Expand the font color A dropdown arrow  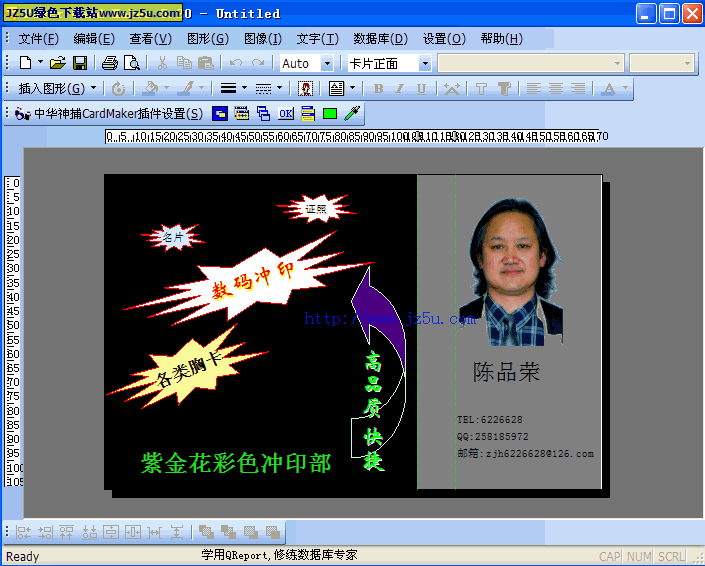(x=625, y=88)
